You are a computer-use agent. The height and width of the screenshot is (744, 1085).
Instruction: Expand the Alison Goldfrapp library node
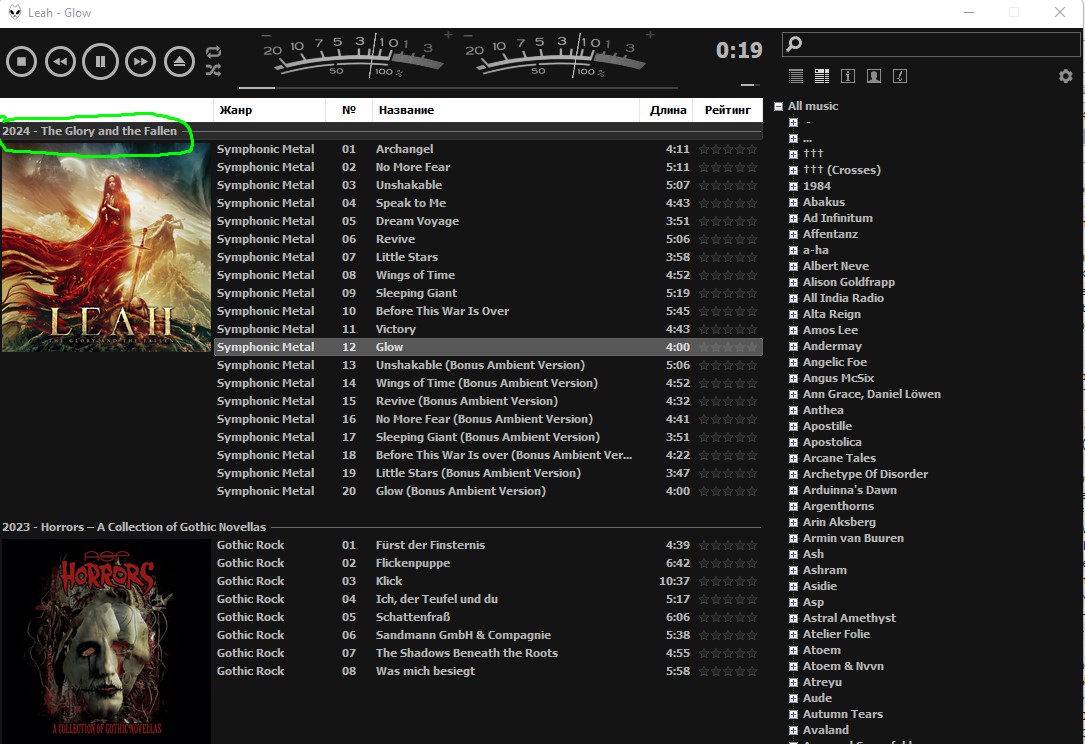pos(793,282)
